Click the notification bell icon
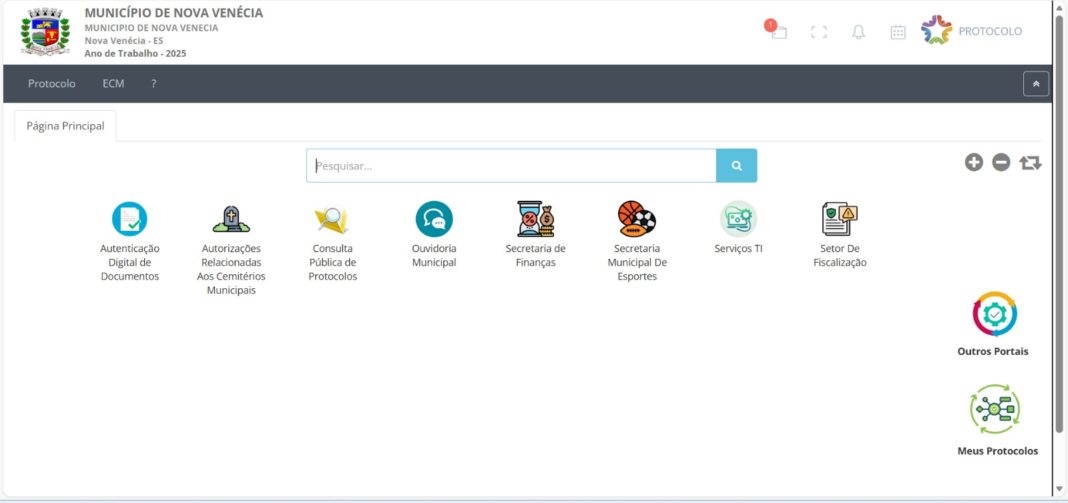Image resolution: width=1068 pixels, height=503 pixels. click(x=858, y=32)
